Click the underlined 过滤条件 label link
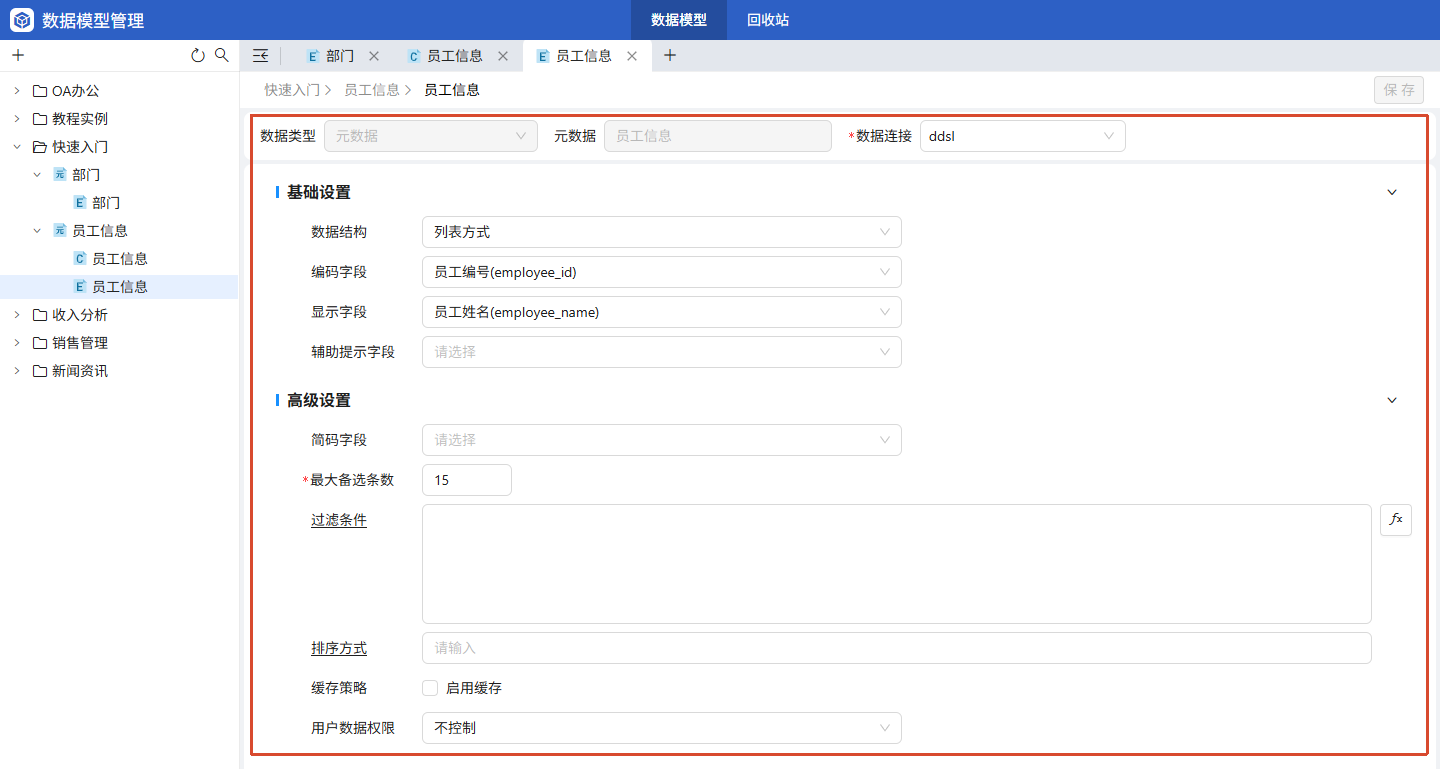Viewport: 1440px width, 769px height. pyautogui.click(x=339, y=520)
